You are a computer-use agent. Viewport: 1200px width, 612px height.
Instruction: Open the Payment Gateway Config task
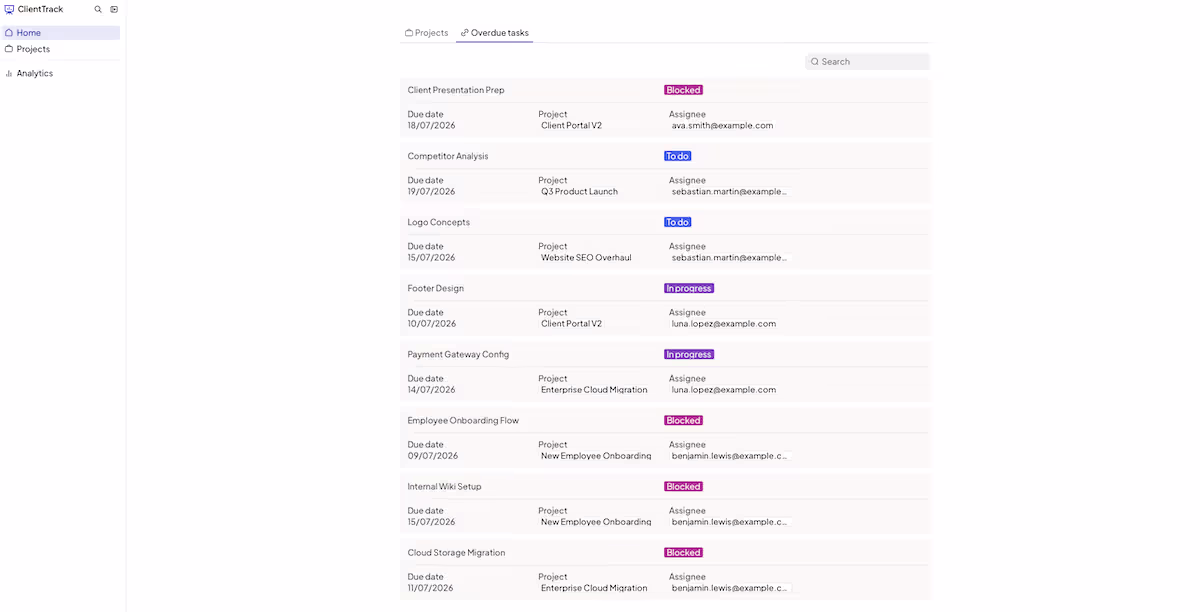click(x=458, y=354)
